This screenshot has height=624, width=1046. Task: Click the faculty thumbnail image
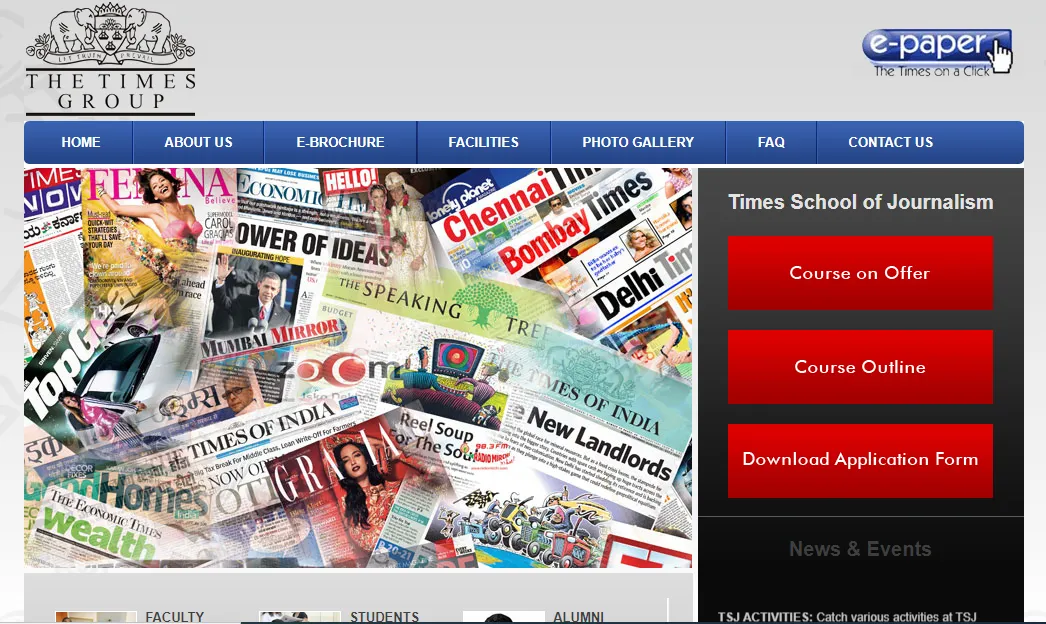pyautogui.click(x=96, y=618)
